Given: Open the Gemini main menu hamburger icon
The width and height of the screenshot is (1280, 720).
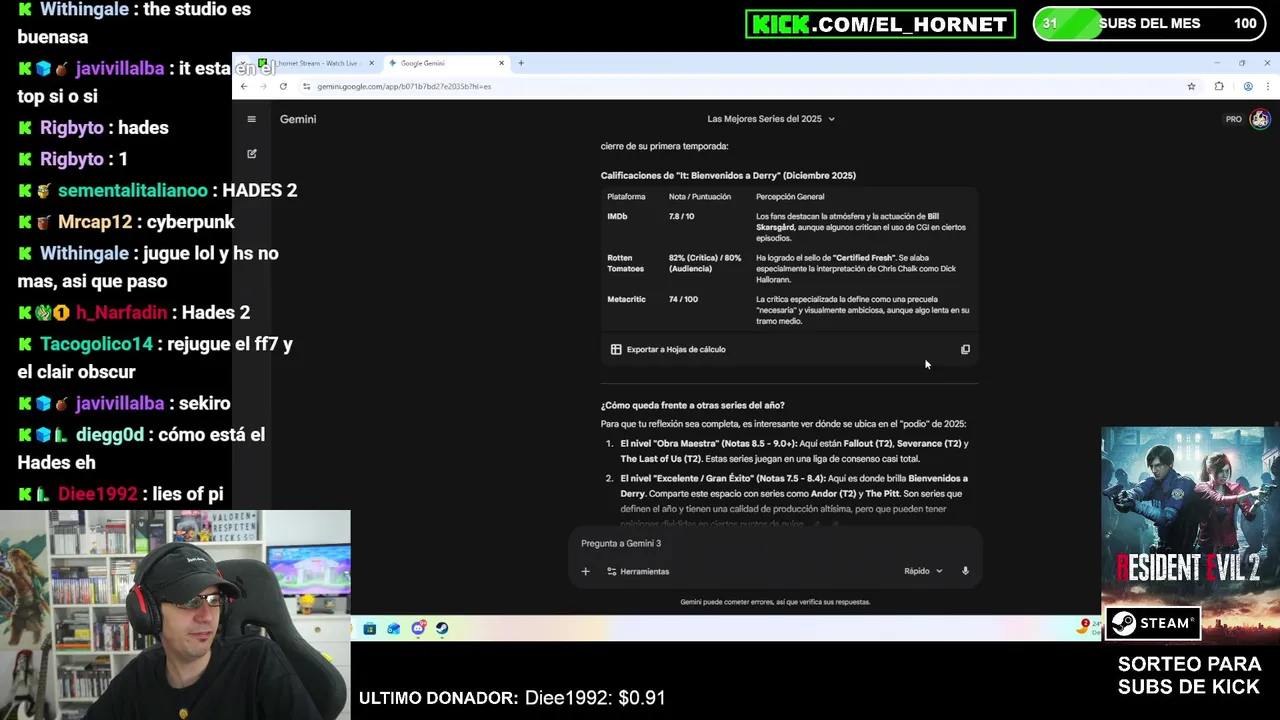Looking at the screenshot, I should pyautogui.click(x=251, y=119).
